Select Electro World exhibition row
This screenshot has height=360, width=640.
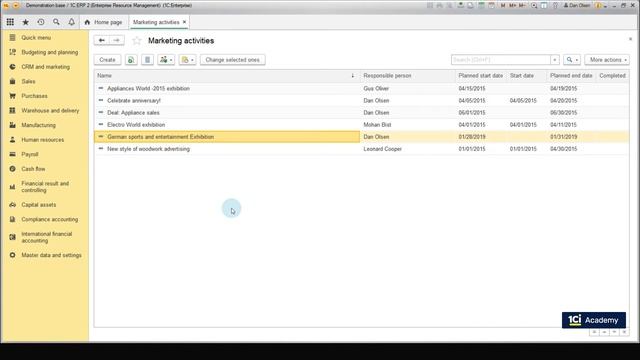point(361,125)
